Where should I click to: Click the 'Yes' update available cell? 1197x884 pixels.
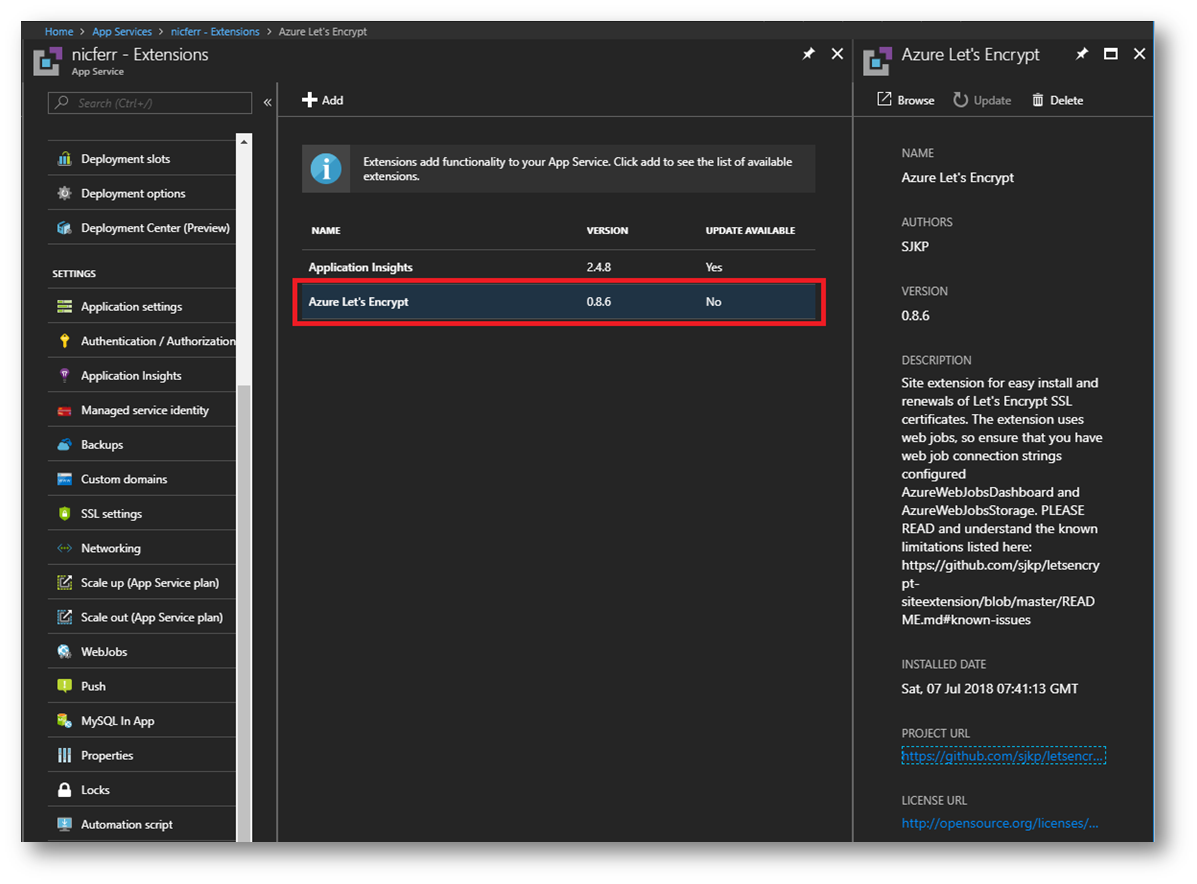click(x=714, y=267)
